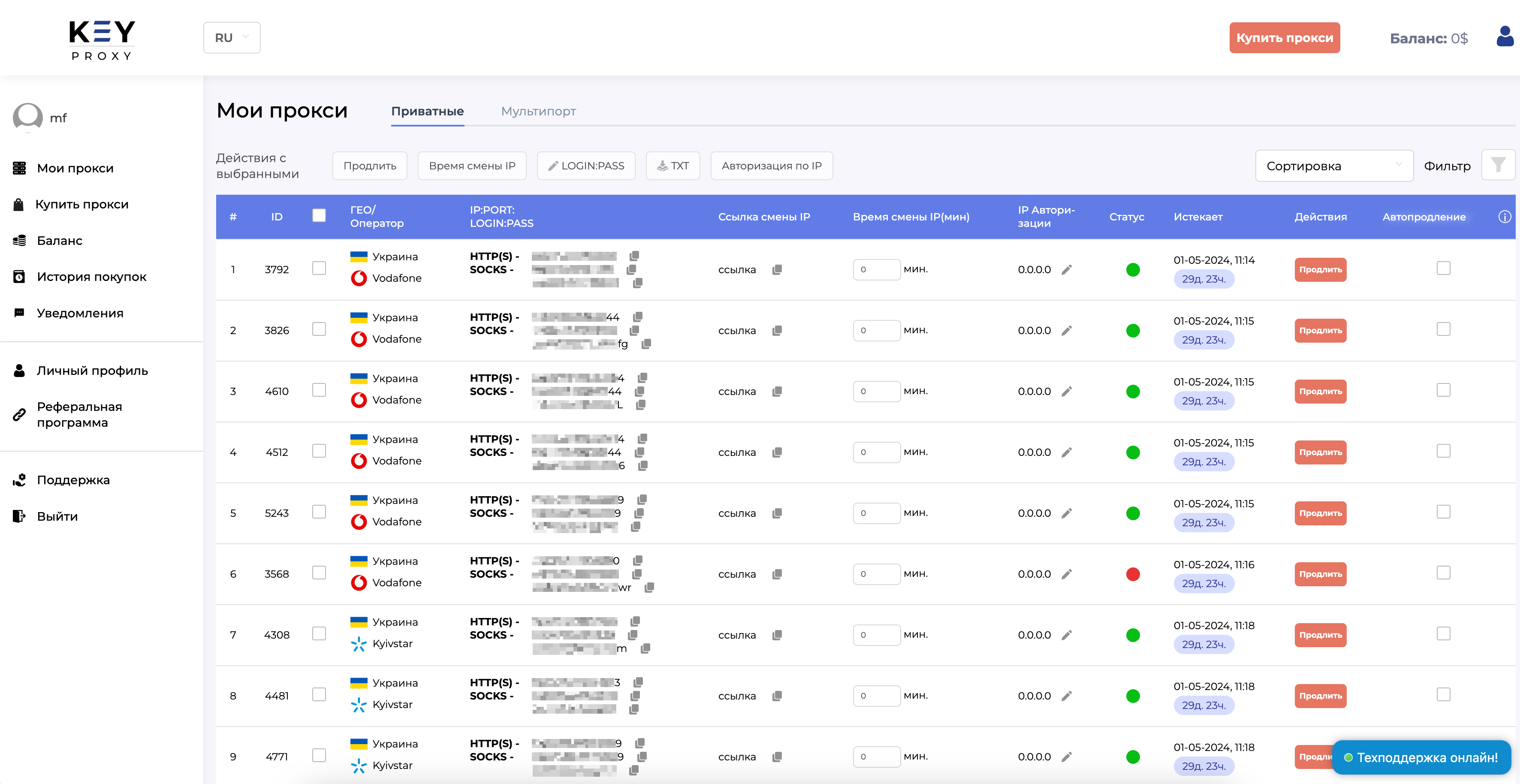
Task: Copy IP change link for proxy 4308
Action: click(777, 635)
